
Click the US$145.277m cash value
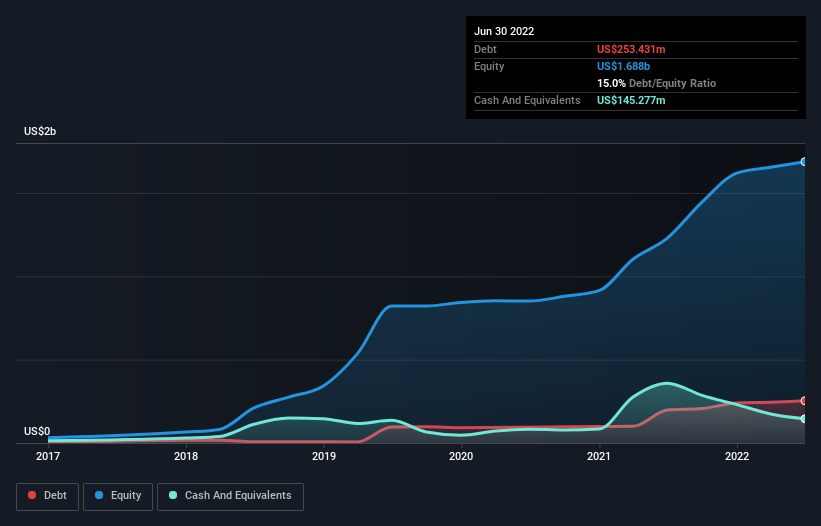click(x=631, y=100)
